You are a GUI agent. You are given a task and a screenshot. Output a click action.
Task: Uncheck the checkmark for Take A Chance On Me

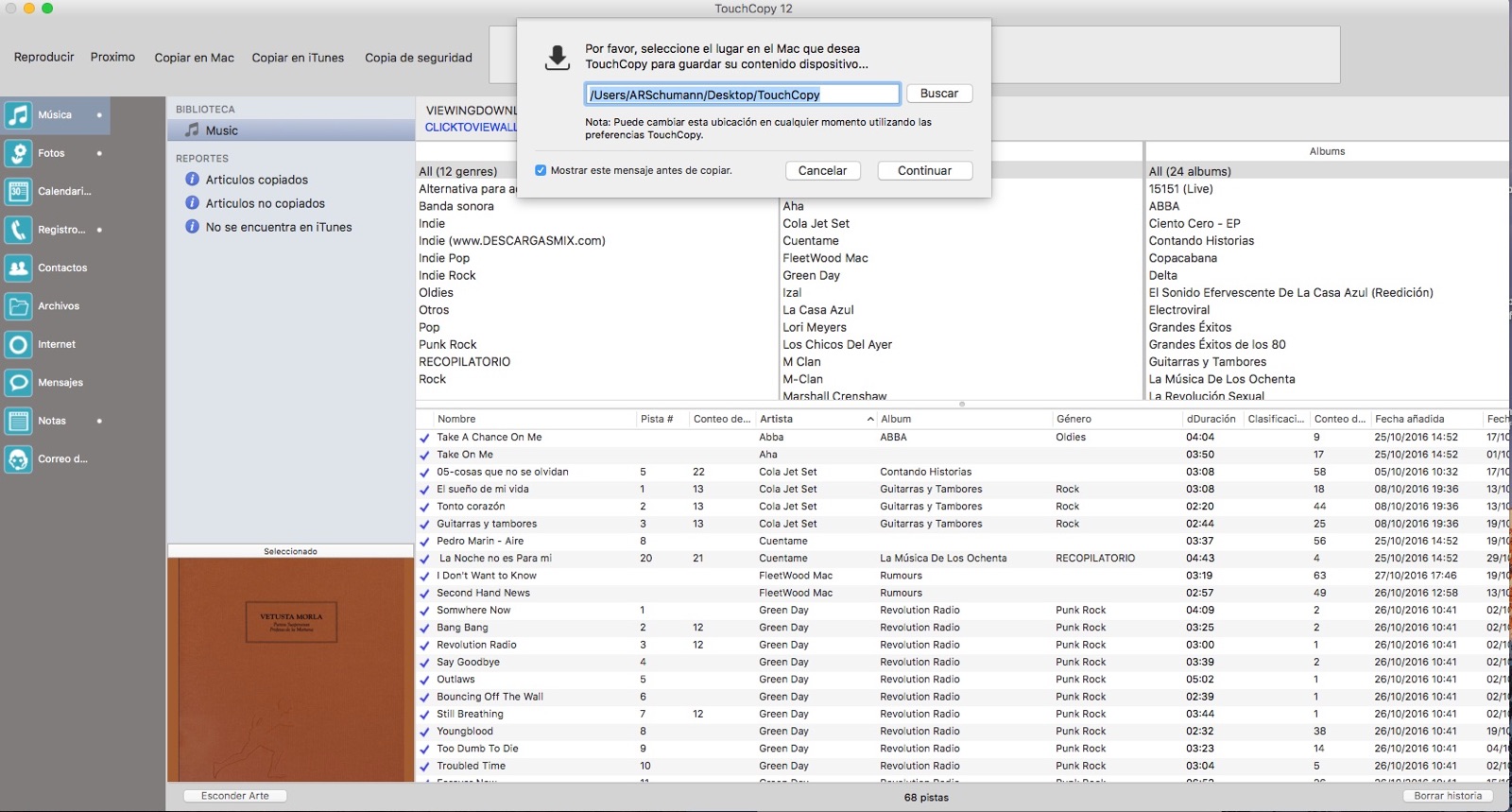click(424, 438)
